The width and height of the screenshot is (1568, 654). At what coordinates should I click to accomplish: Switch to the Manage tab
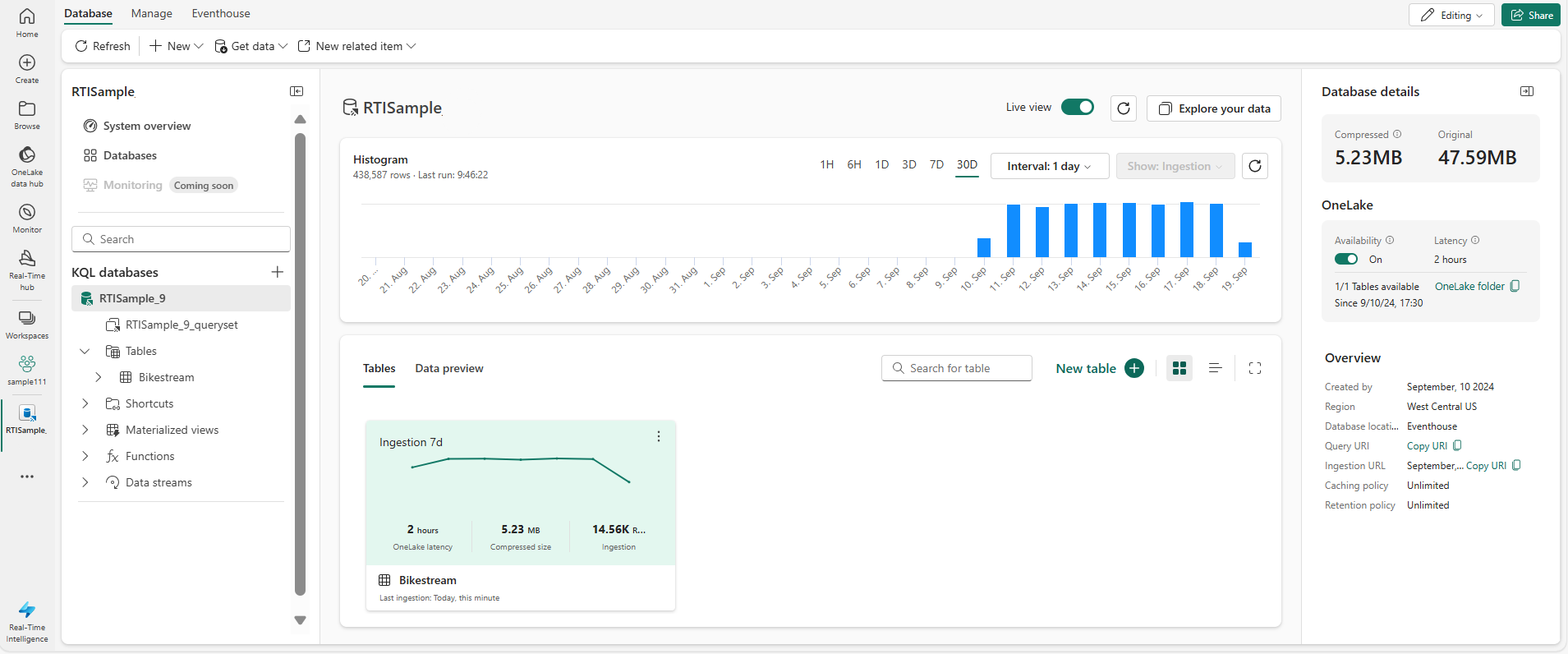click(x=152, y=13)
